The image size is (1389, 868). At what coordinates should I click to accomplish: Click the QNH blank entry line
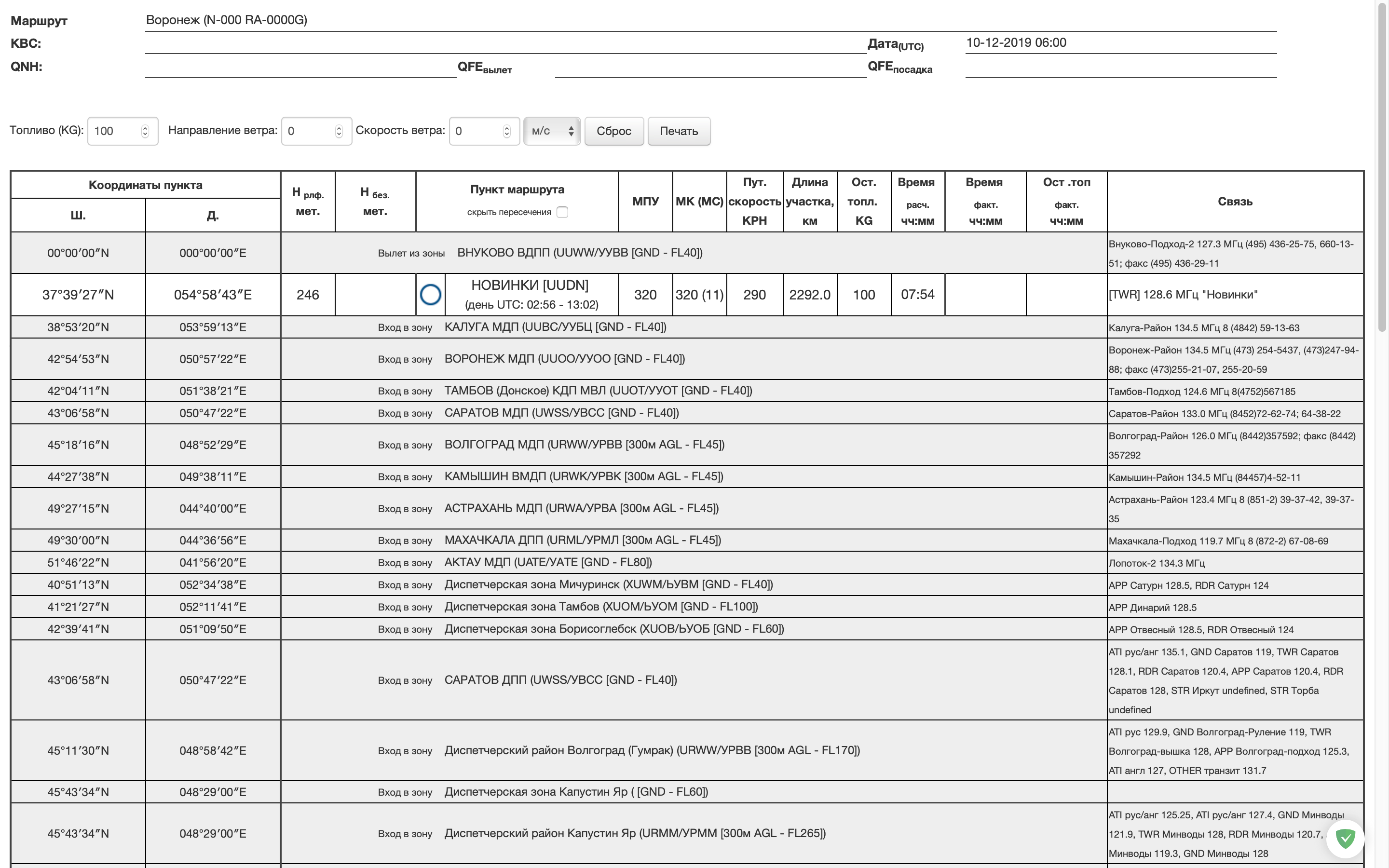click(x=300, y=67)
